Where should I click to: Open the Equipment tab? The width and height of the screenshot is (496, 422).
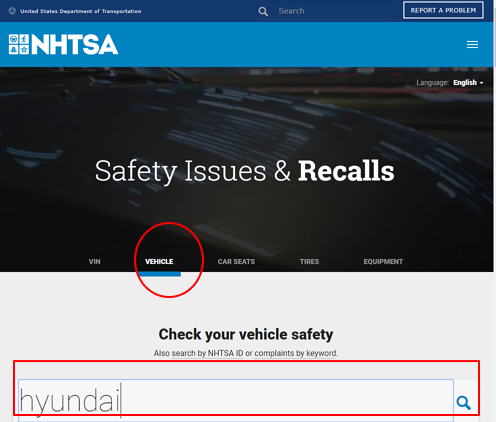383,262
